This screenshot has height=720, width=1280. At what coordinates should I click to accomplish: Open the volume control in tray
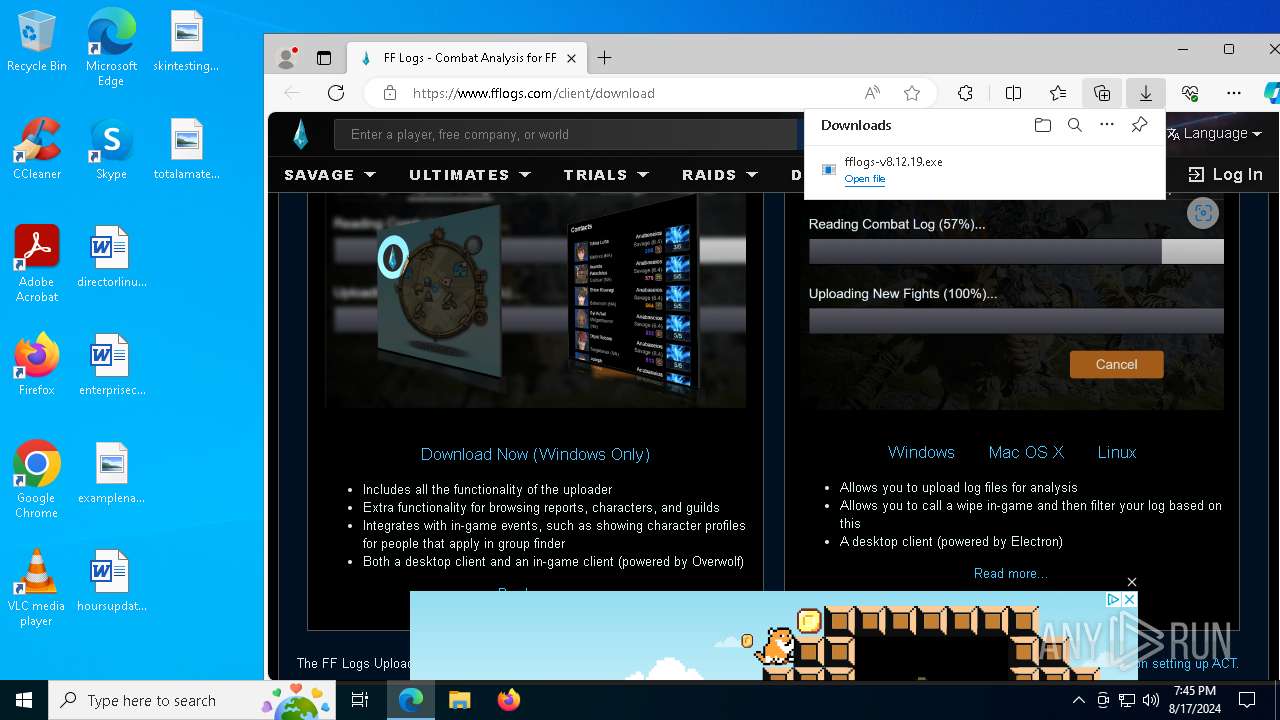click(x=1151, y=700)
